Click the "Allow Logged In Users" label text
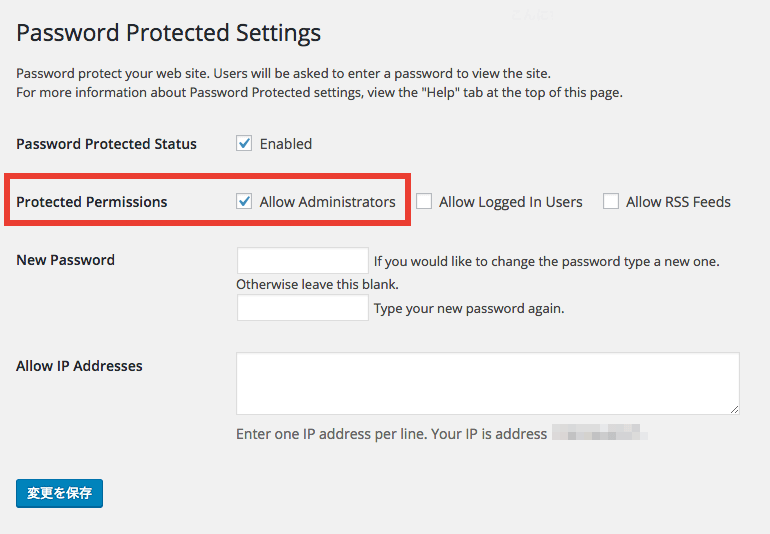770x534 pixels. point(511,202)
